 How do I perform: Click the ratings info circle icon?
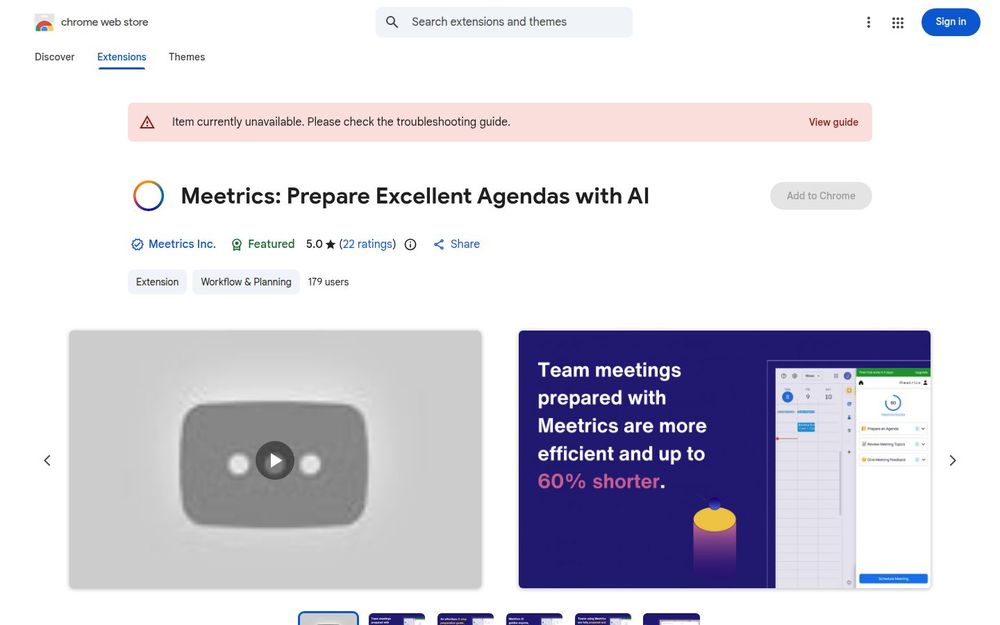coord(410,244)
